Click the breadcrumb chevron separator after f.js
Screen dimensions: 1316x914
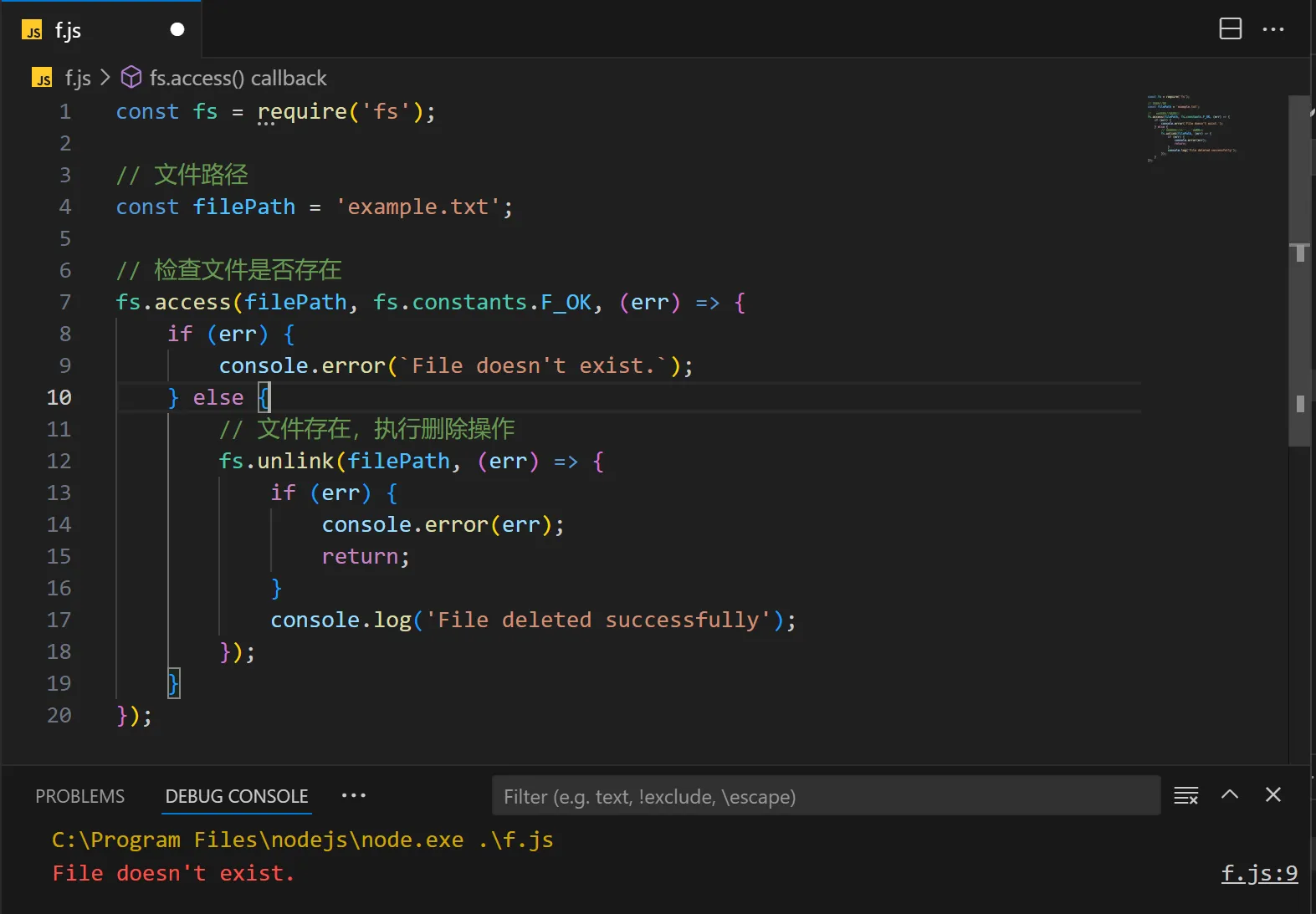[105, 78]
